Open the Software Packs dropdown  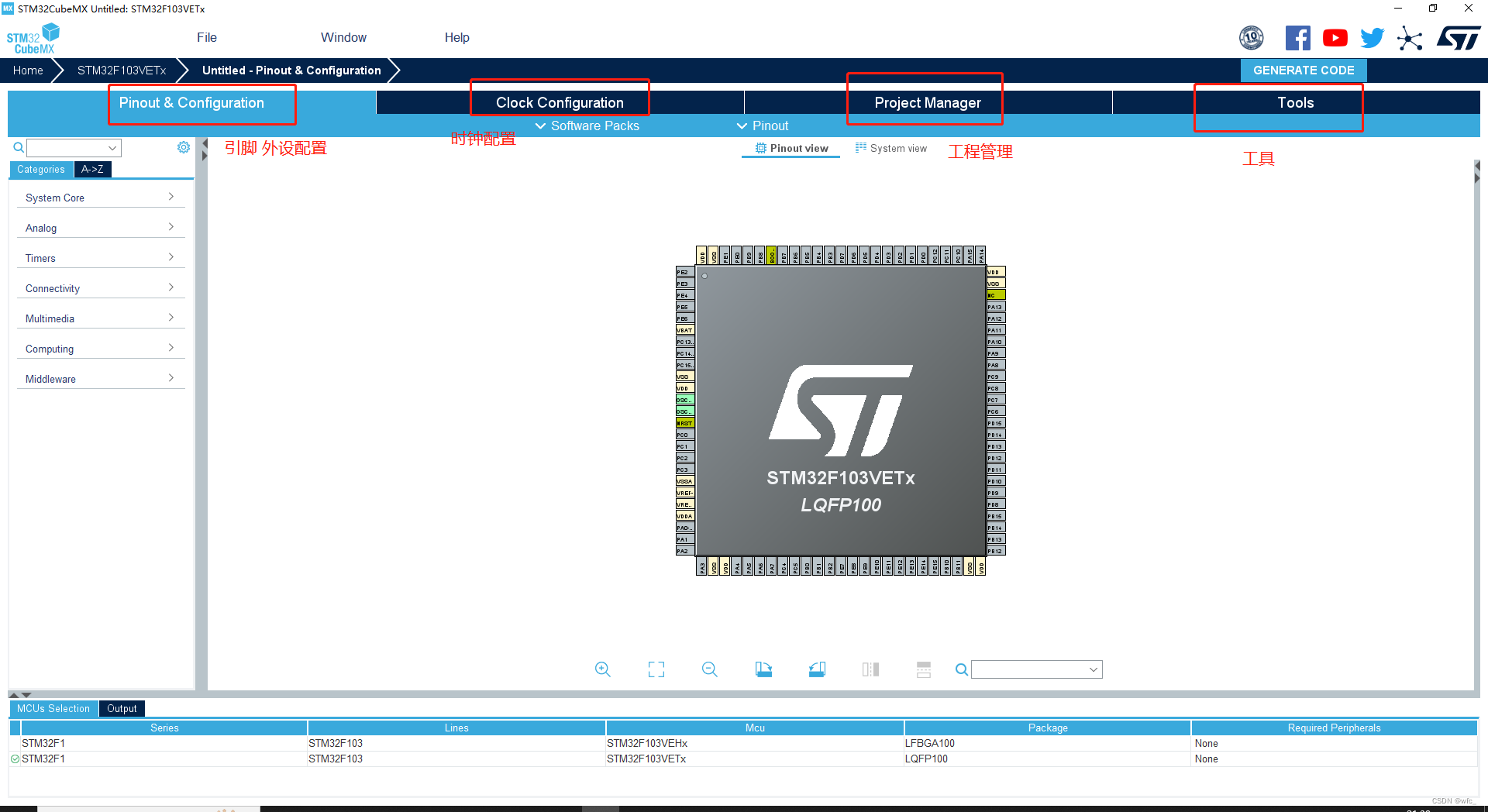click(587, 126)
